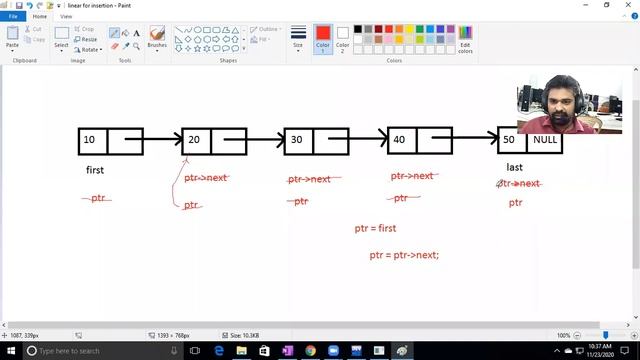The image size is (640, 360).
Task: Click the Cut button
Action: [x=33, y=29]
